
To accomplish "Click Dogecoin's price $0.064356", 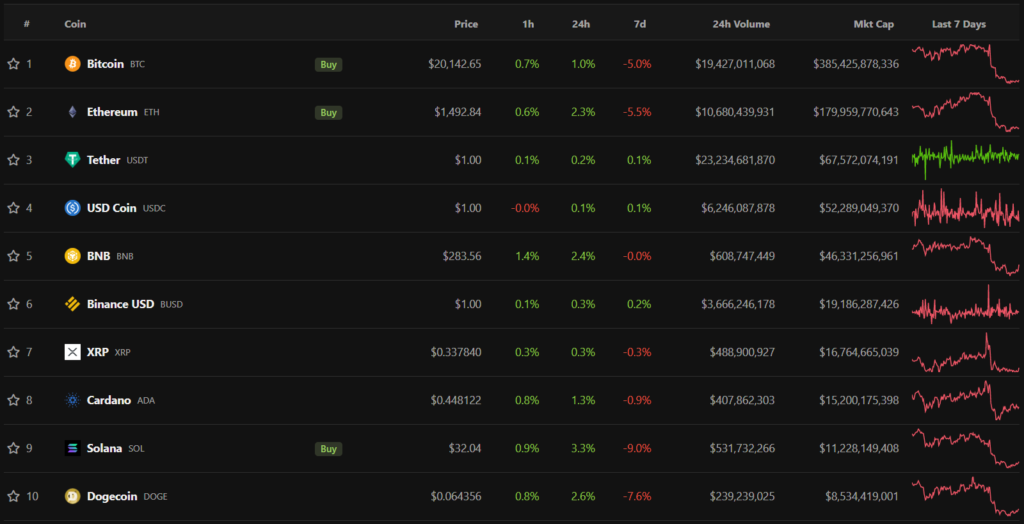I will click(456, 497).
